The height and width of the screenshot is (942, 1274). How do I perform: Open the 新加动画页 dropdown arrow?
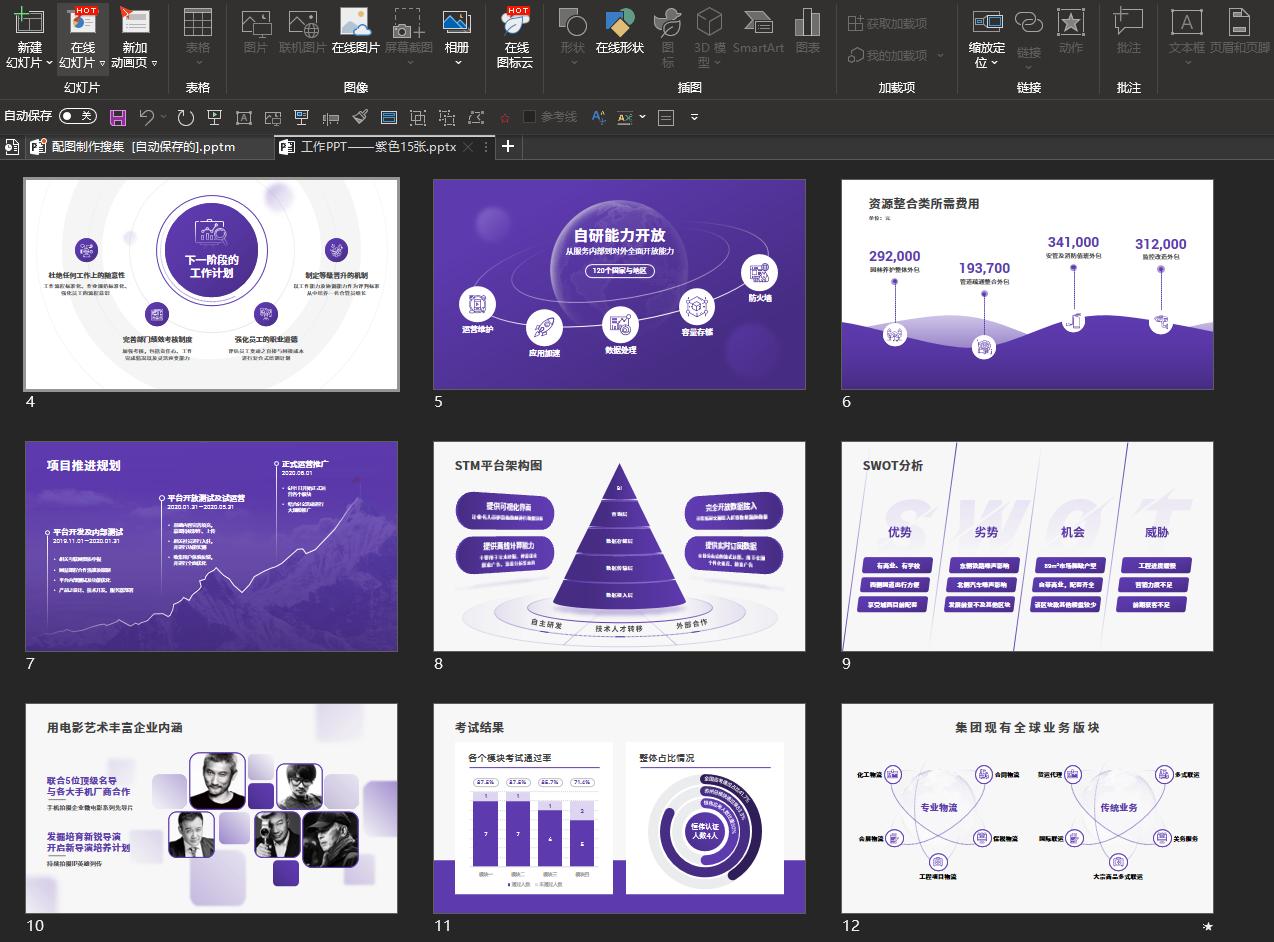[153, 62]
